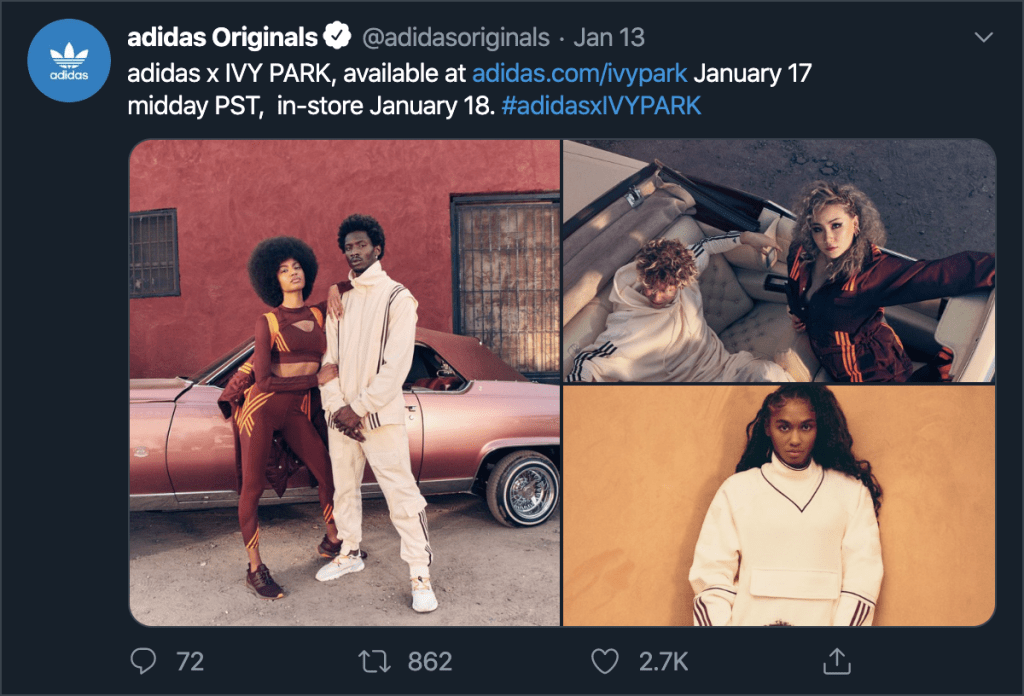This screenshot has width=1024, height=696.
Task: Open the photo of couple by car
Action: coord(345,382)
